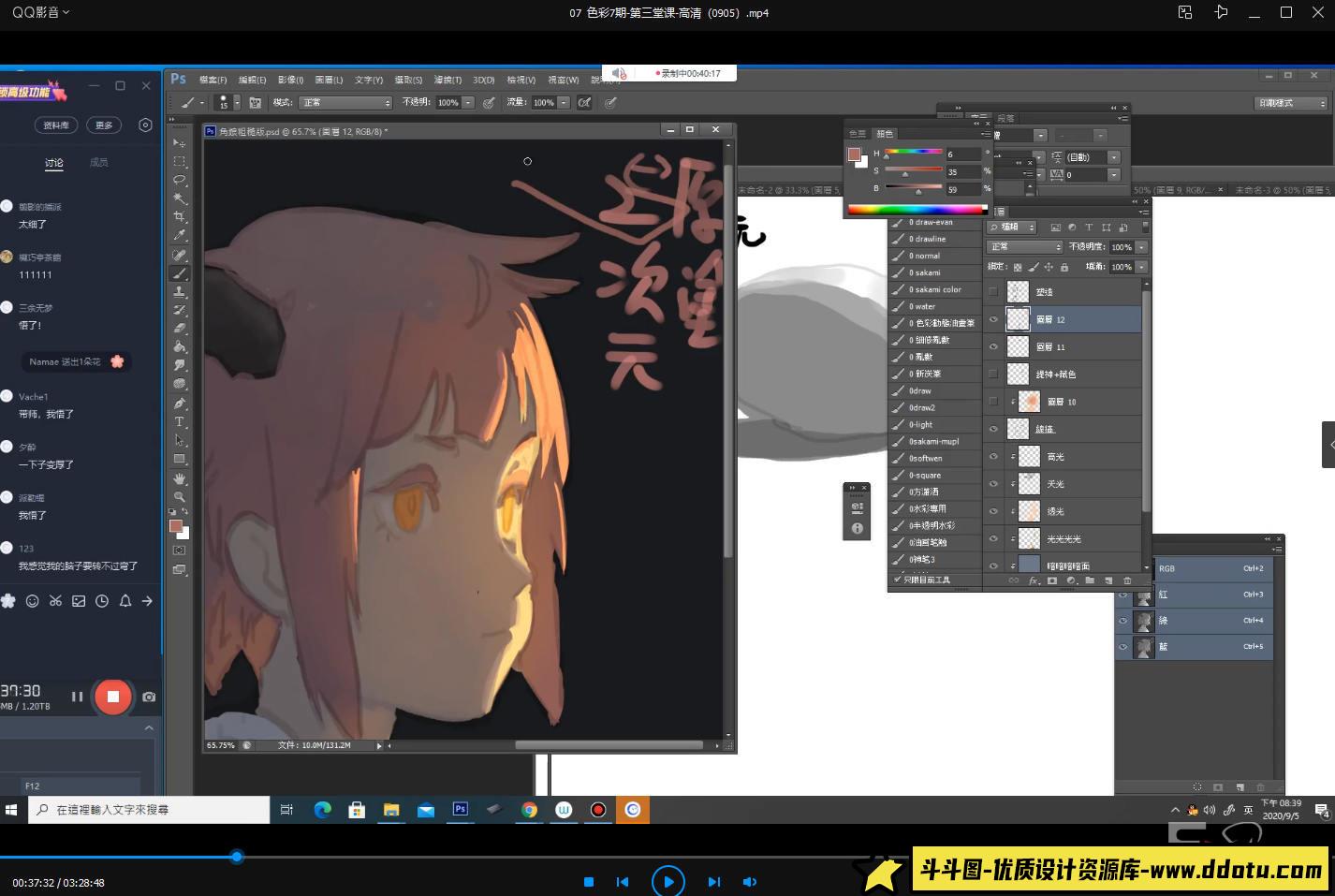Viewport: 1335px width, 896px height.
Task: Hide the 圖層 12 layer
Action: 993,319
